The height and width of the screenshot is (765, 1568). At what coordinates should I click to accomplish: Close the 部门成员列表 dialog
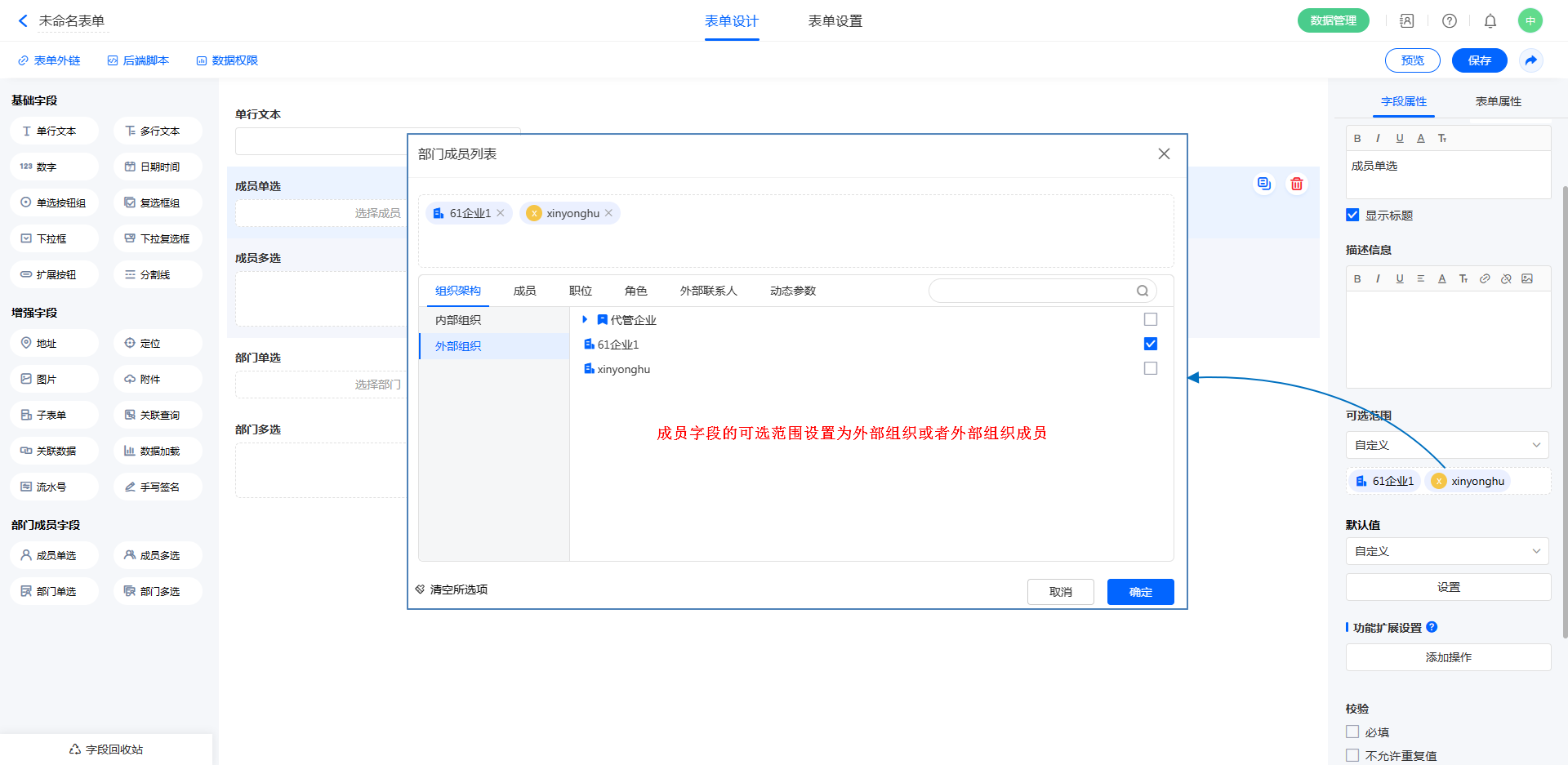click(x=1164, y=153)
